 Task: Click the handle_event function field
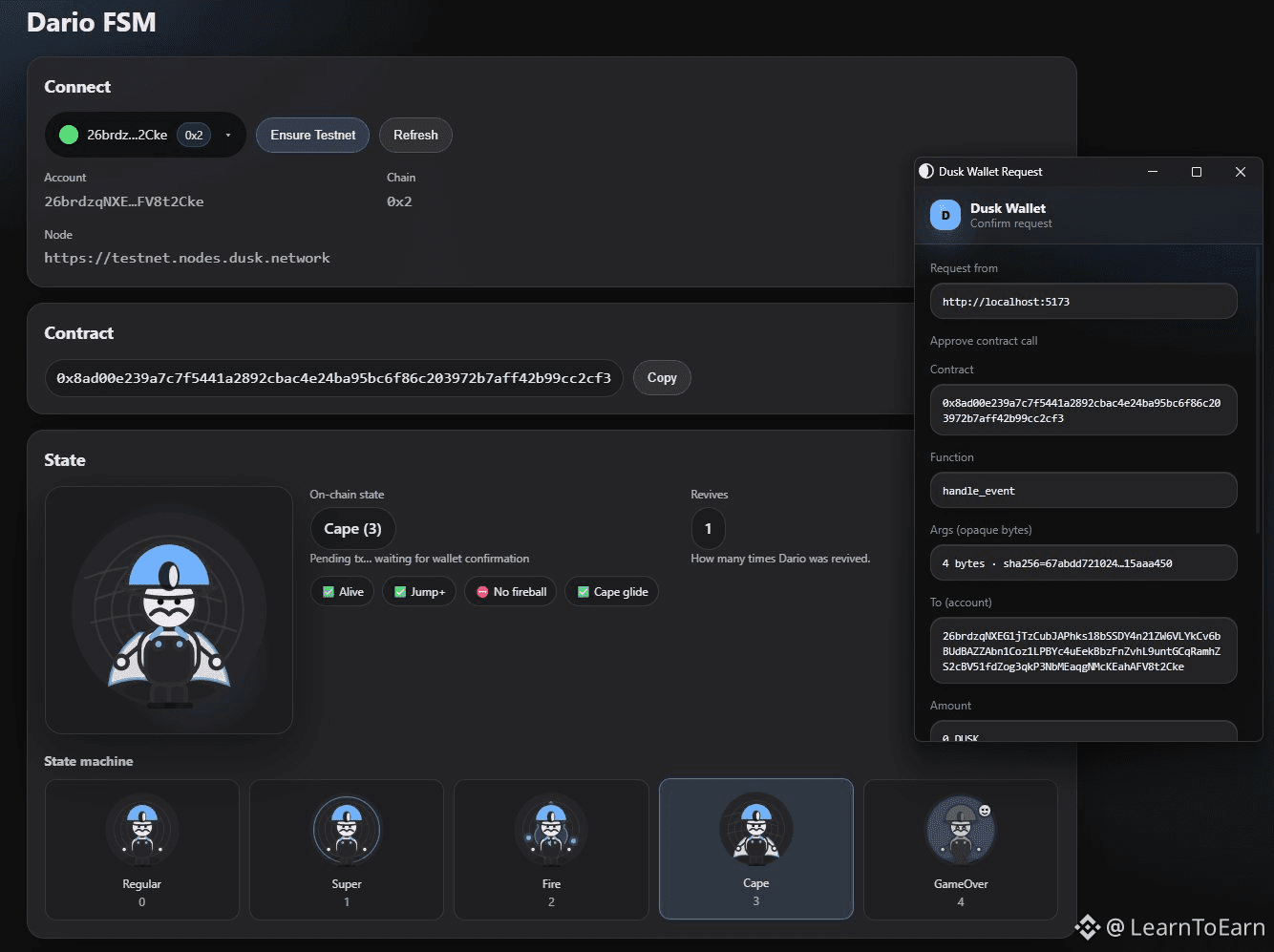point(1084,490)
